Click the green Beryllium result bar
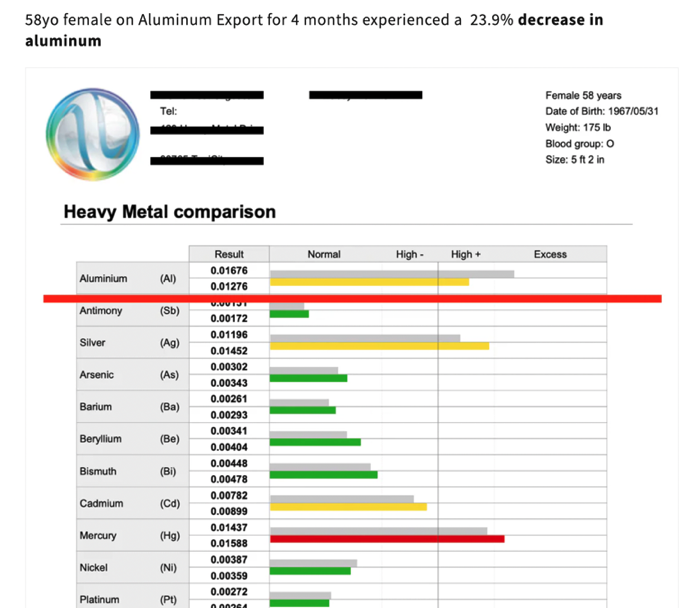This screenshot has width=694, height=608. [x=315, y=442]
